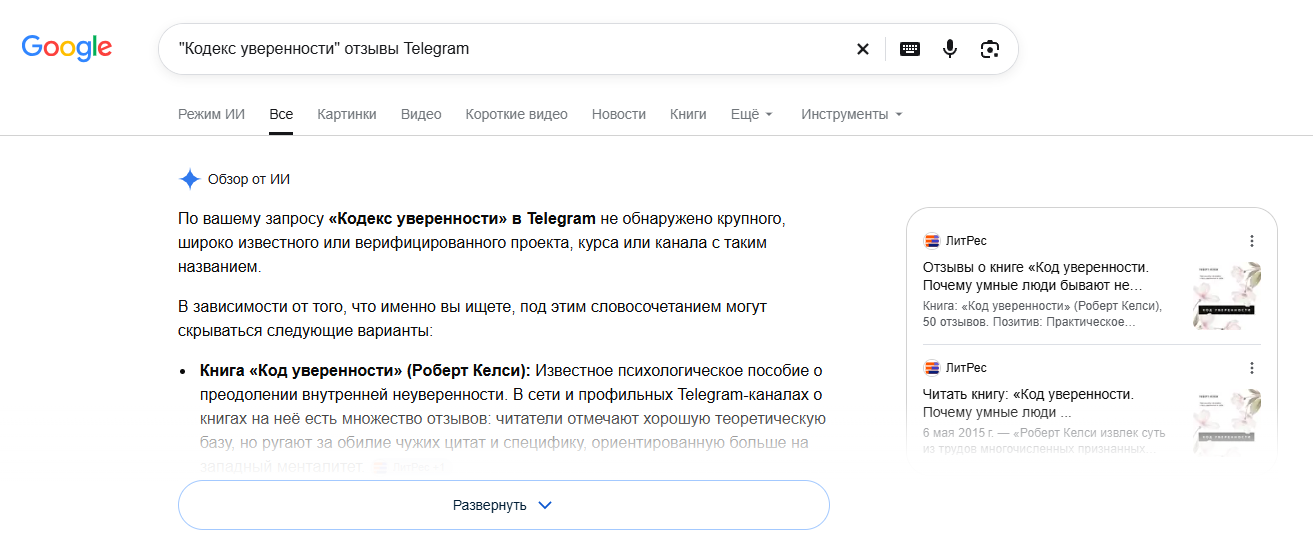Click the 'Обзор от ИИ' label

pos(249,179)
